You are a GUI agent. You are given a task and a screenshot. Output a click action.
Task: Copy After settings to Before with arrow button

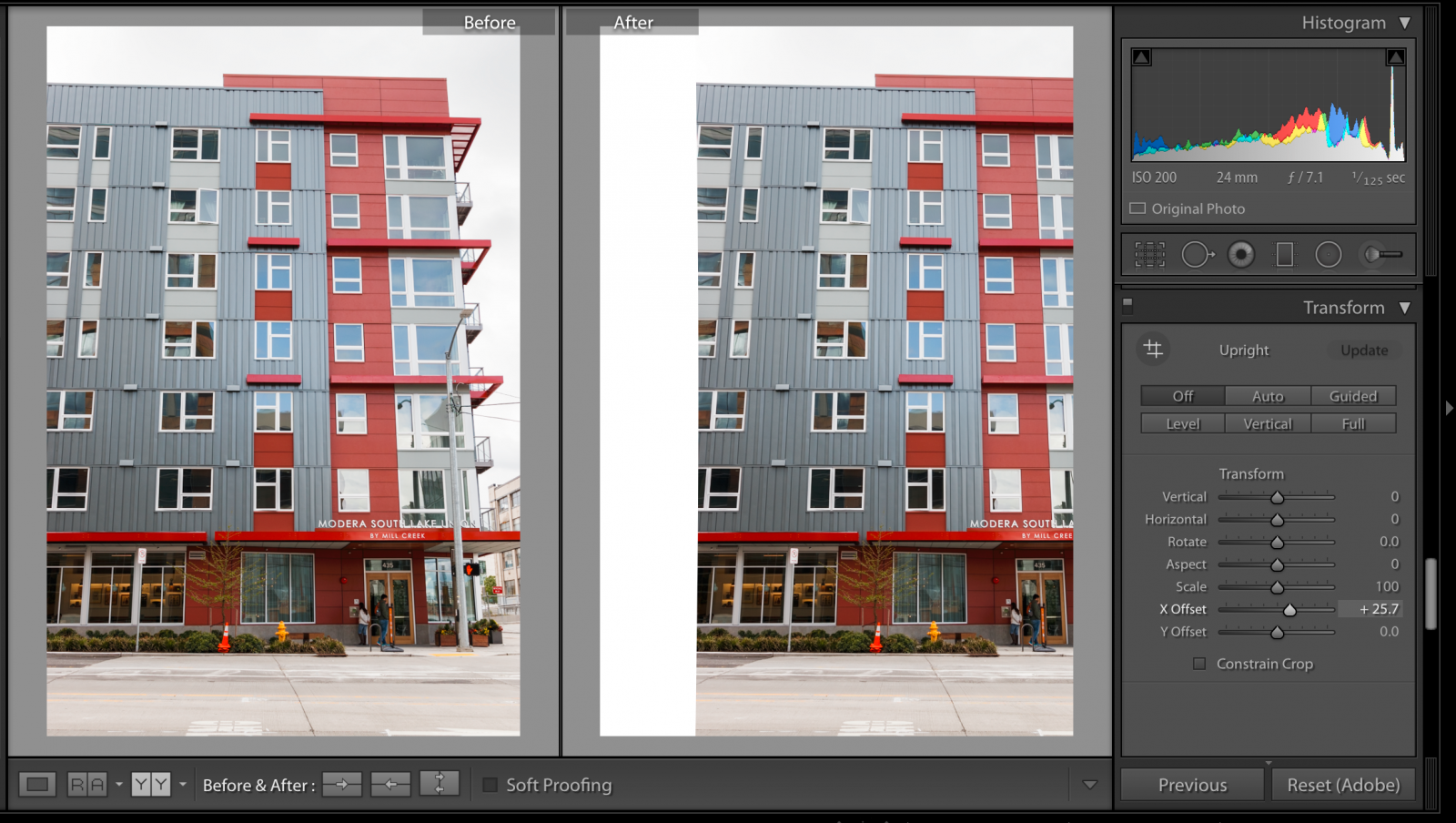click(389, 784)
